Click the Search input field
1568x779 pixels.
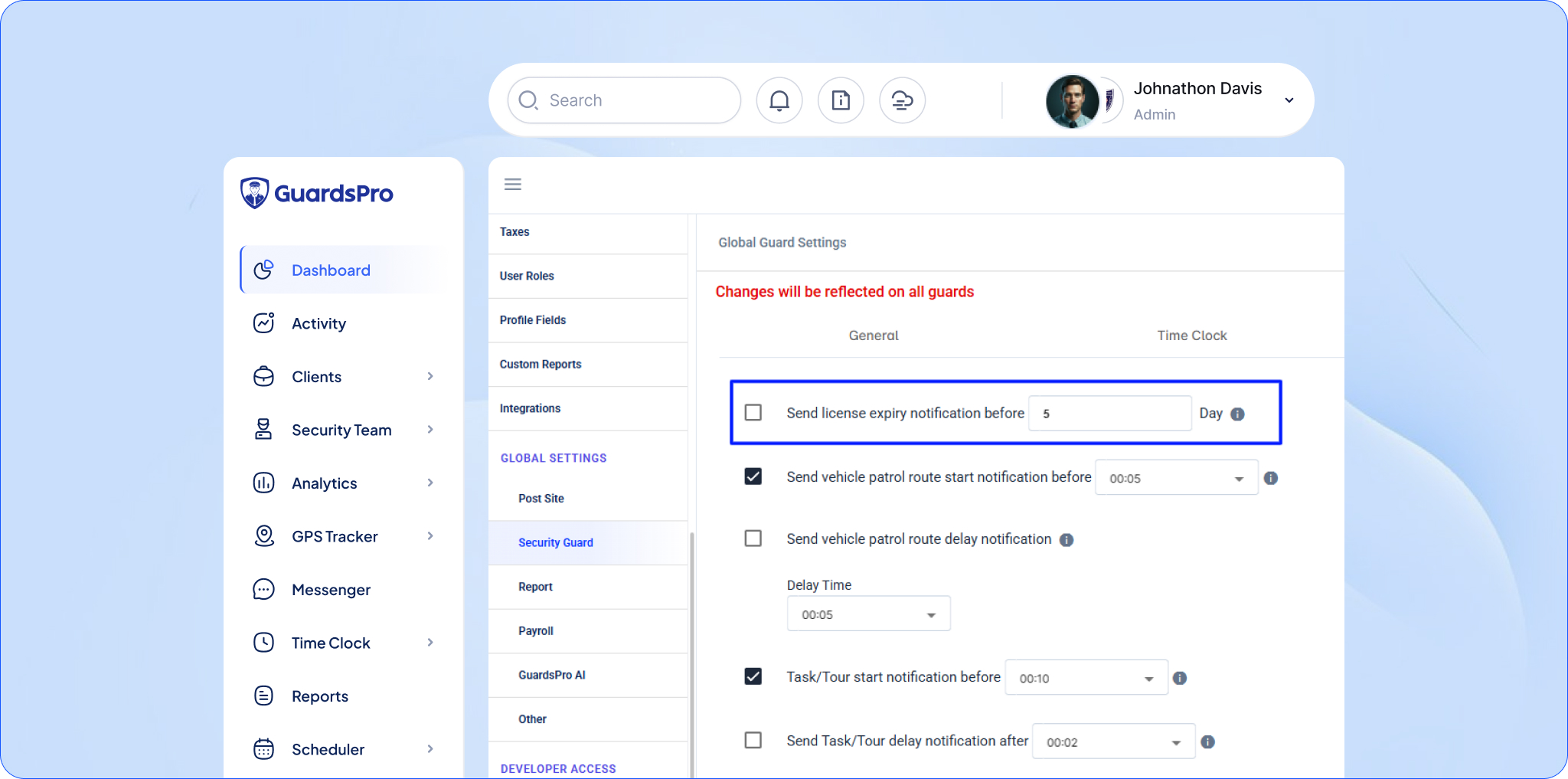624,100
